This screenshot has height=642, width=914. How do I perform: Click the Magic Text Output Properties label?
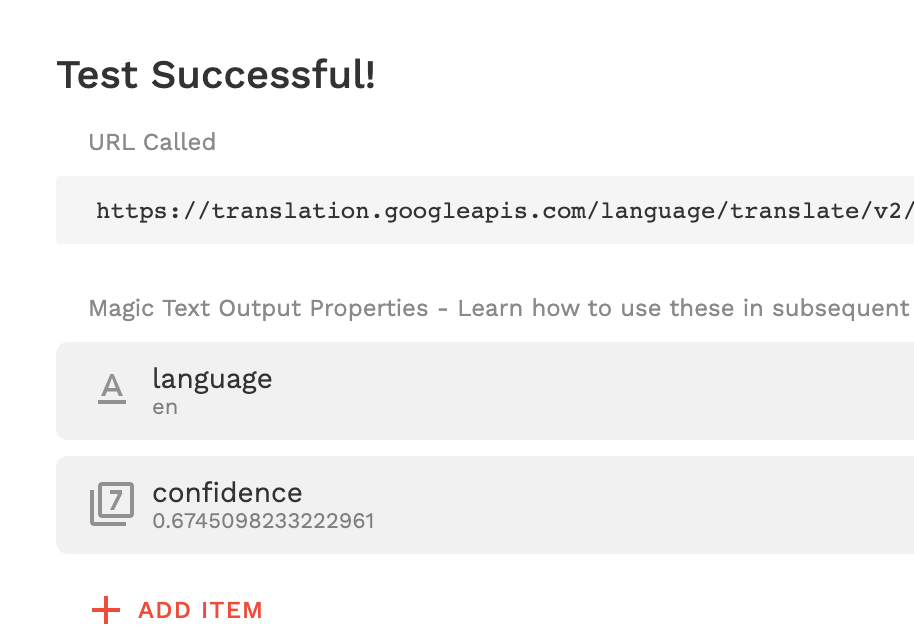(258, 308)
